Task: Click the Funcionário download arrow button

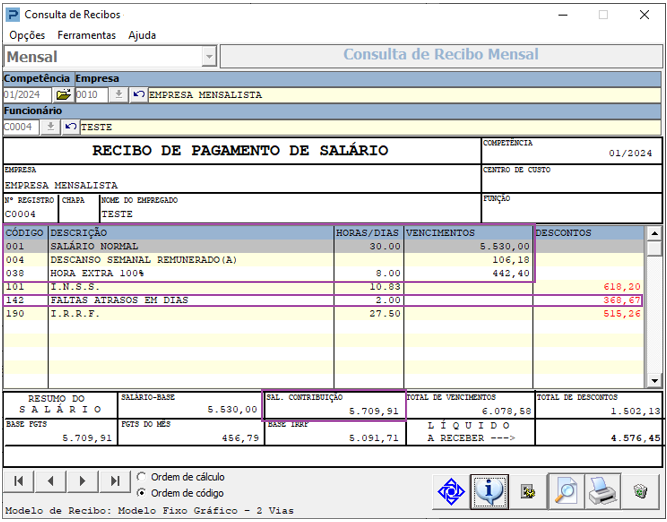Action: pos(50,127)
